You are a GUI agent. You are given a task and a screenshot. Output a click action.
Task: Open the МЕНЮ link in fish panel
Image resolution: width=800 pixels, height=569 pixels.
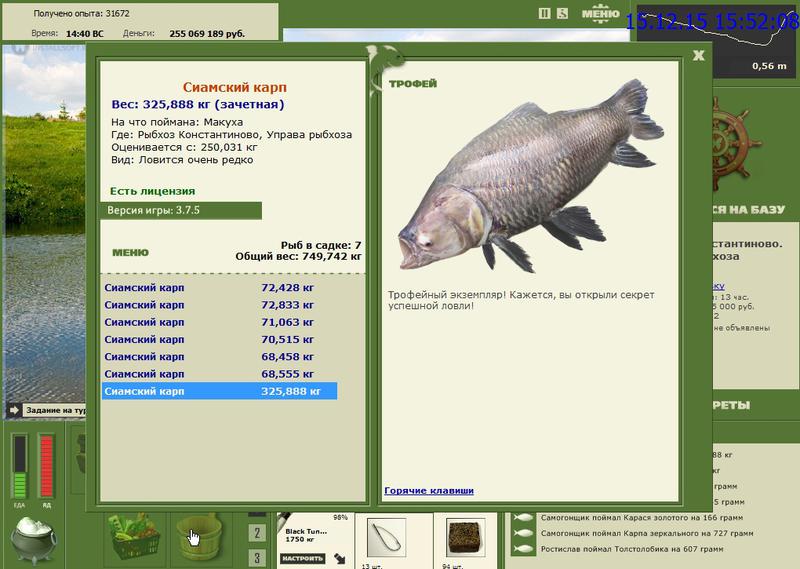pos(131,253)
